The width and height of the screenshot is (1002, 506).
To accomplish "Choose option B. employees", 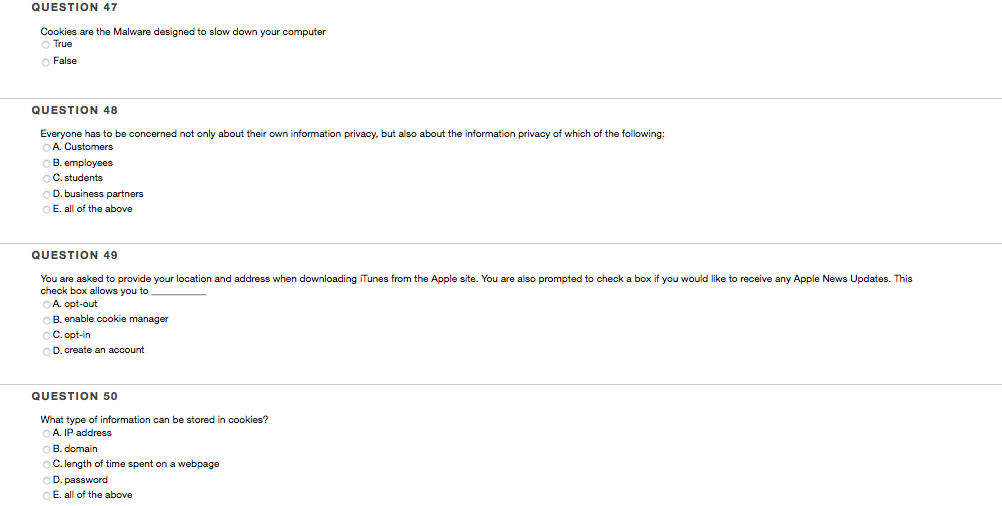I will 46,164.
